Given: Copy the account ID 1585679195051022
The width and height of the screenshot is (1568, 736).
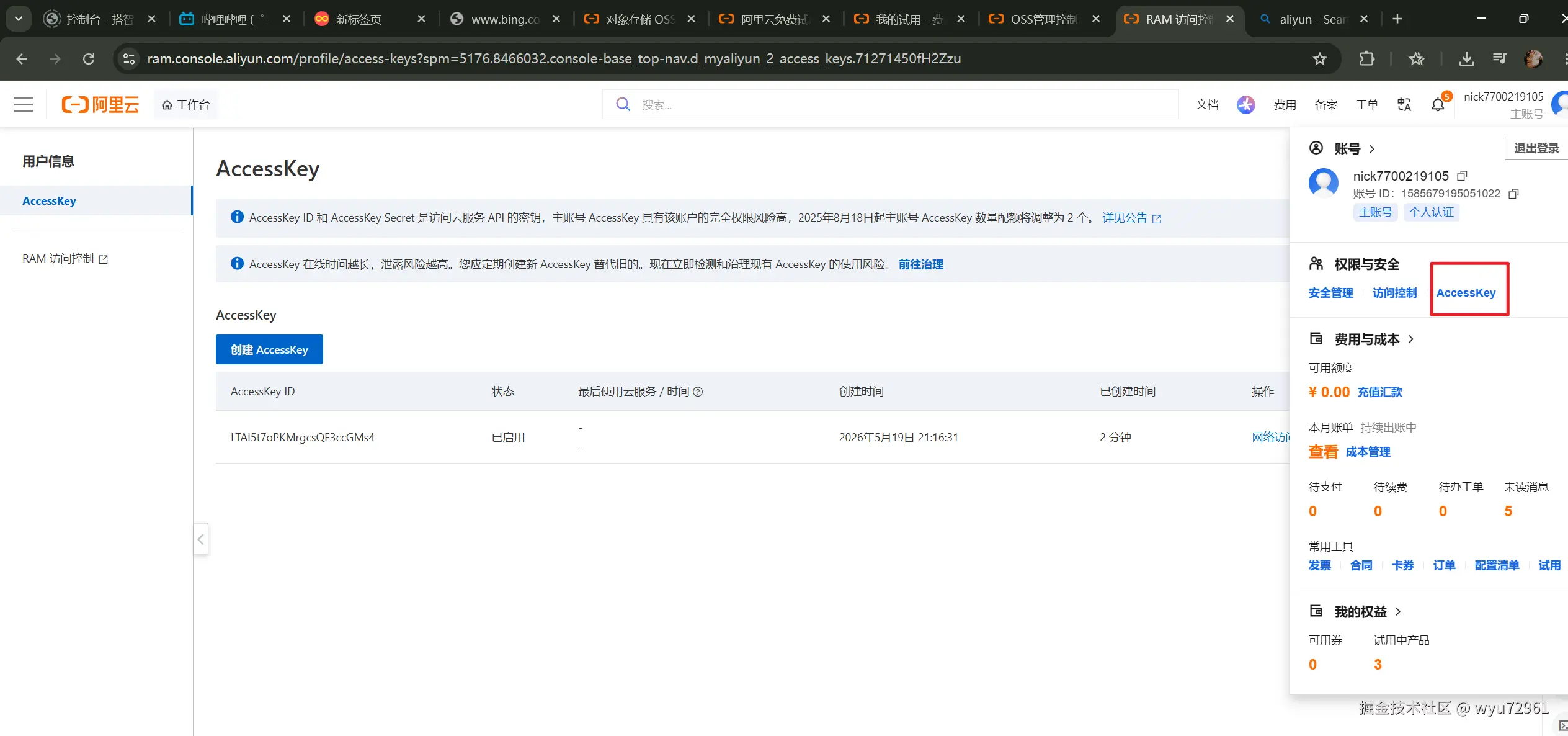Looking at the screenshot, I should pyautogui.click(x=1513, y=194).
